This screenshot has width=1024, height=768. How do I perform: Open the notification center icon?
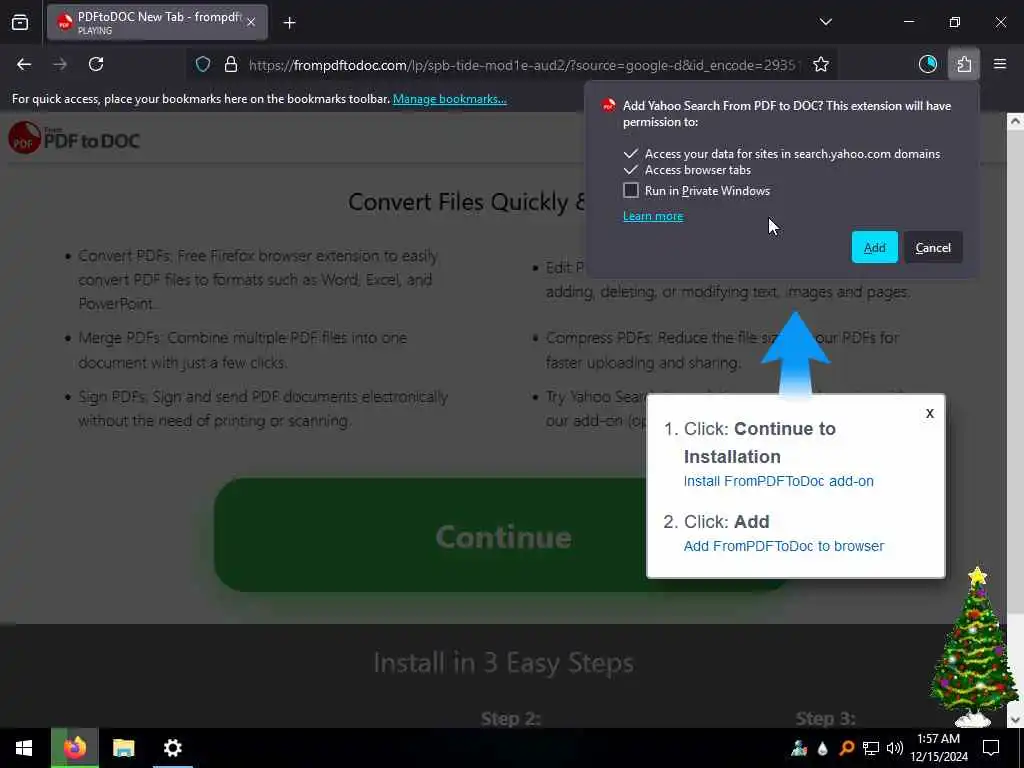[x=991, y=748]
